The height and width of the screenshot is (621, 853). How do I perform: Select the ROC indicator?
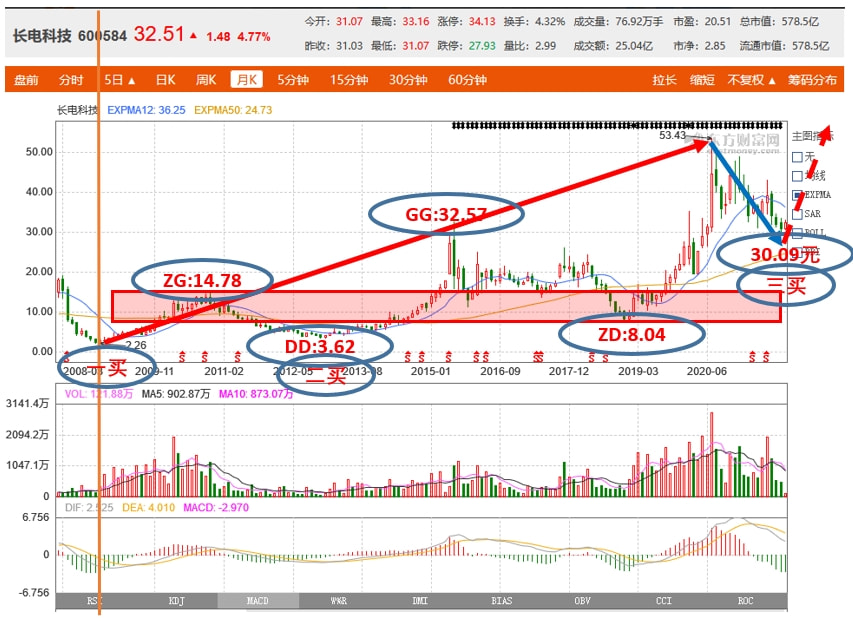[744, 601]
